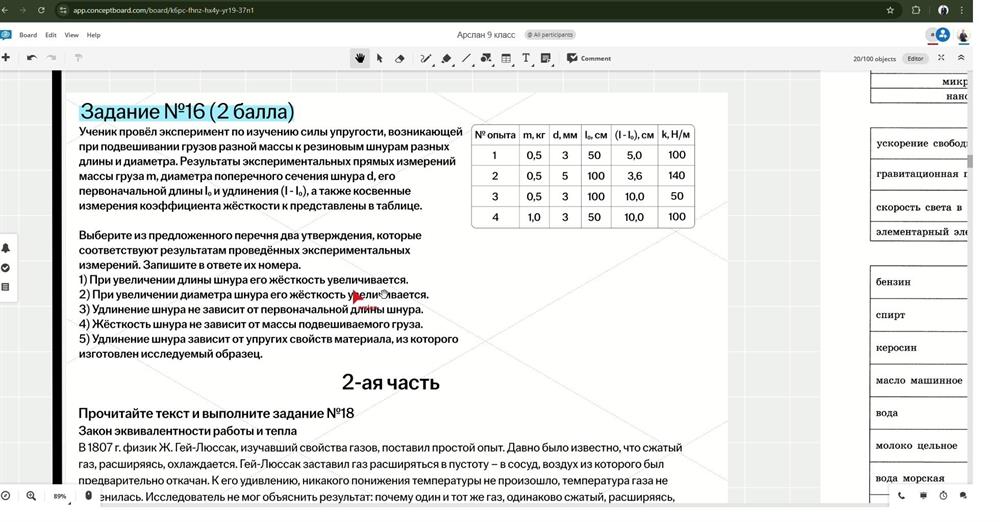
Task: Open the Board menu
Action: (x=27, y=35)
